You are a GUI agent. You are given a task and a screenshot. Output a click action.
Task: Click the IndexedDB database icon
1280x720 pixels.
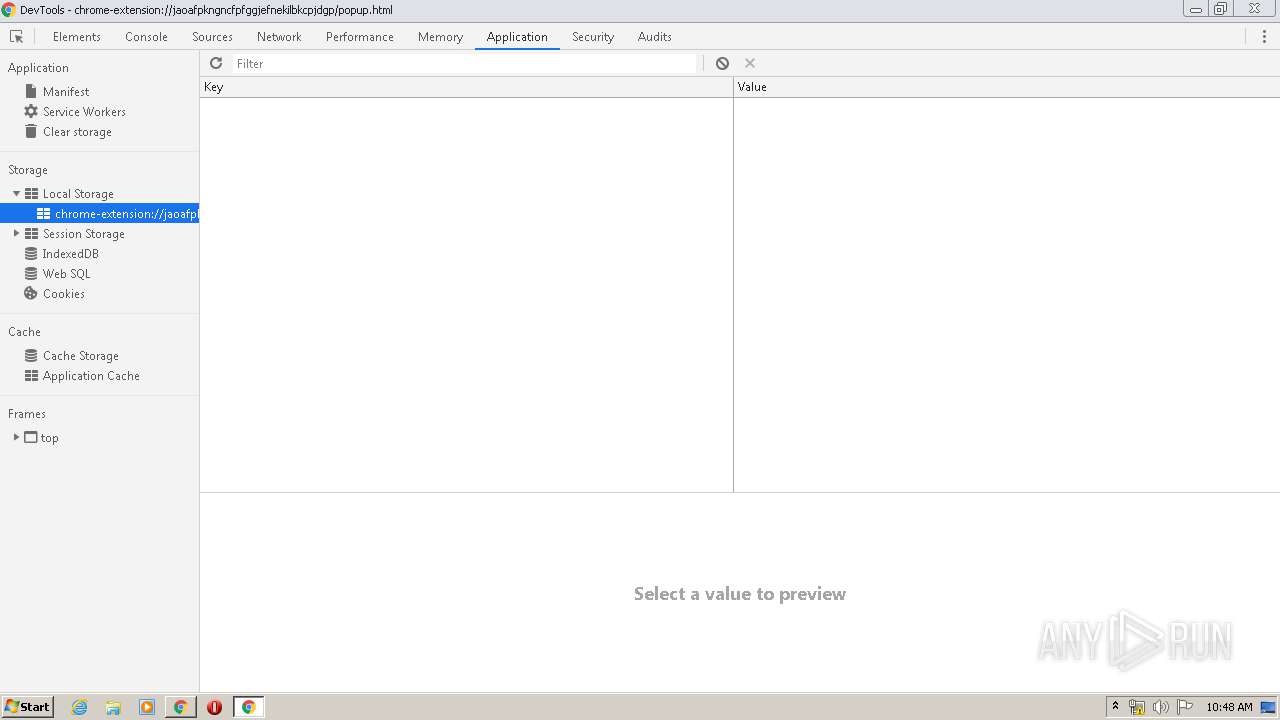pyautogui.click(x=31, y=253)
